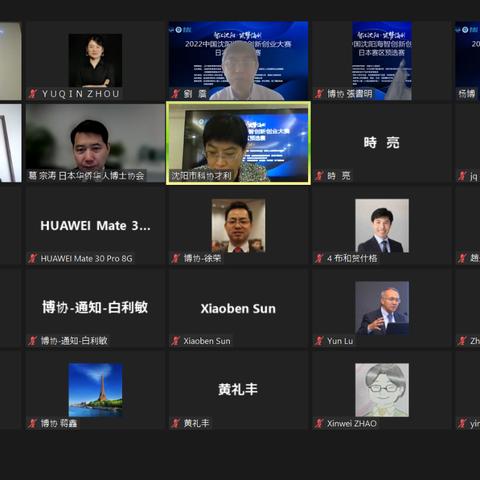Click the 博协 蒋鑫 name label
This screenshot has height=480, width=480.
coord(59,423)
